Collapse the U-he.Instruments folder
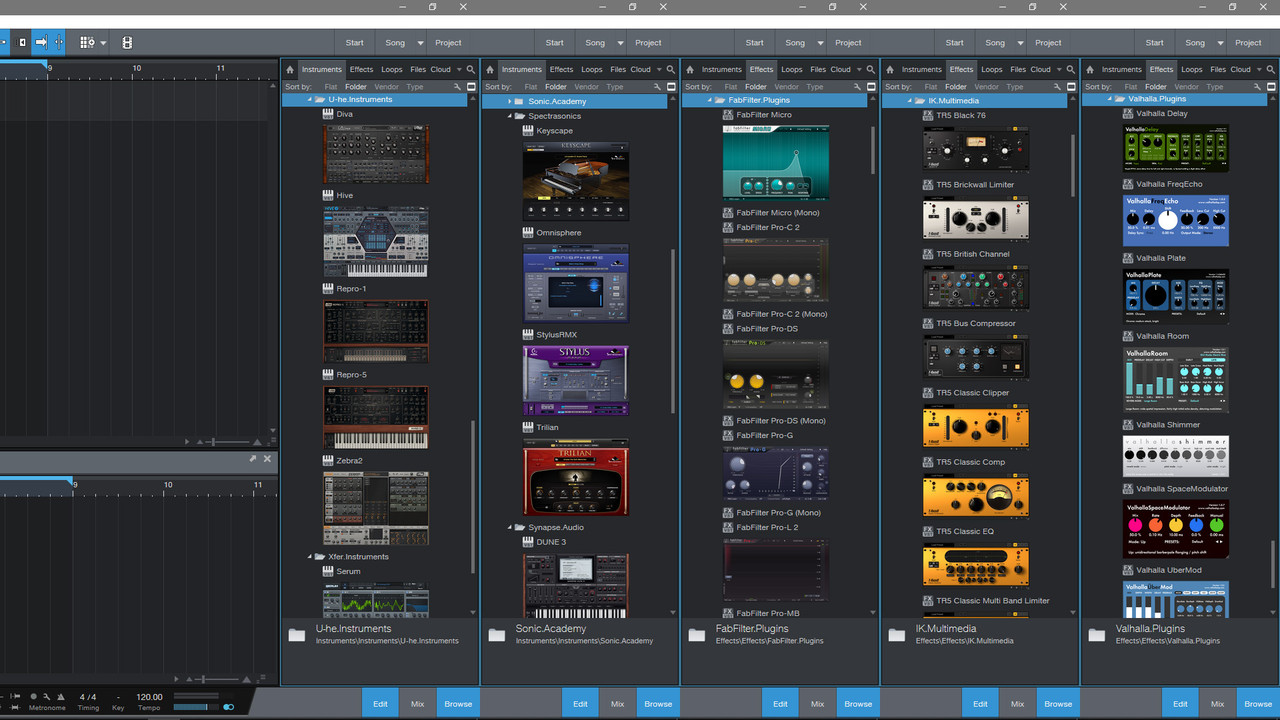 [x=310, y=100]
